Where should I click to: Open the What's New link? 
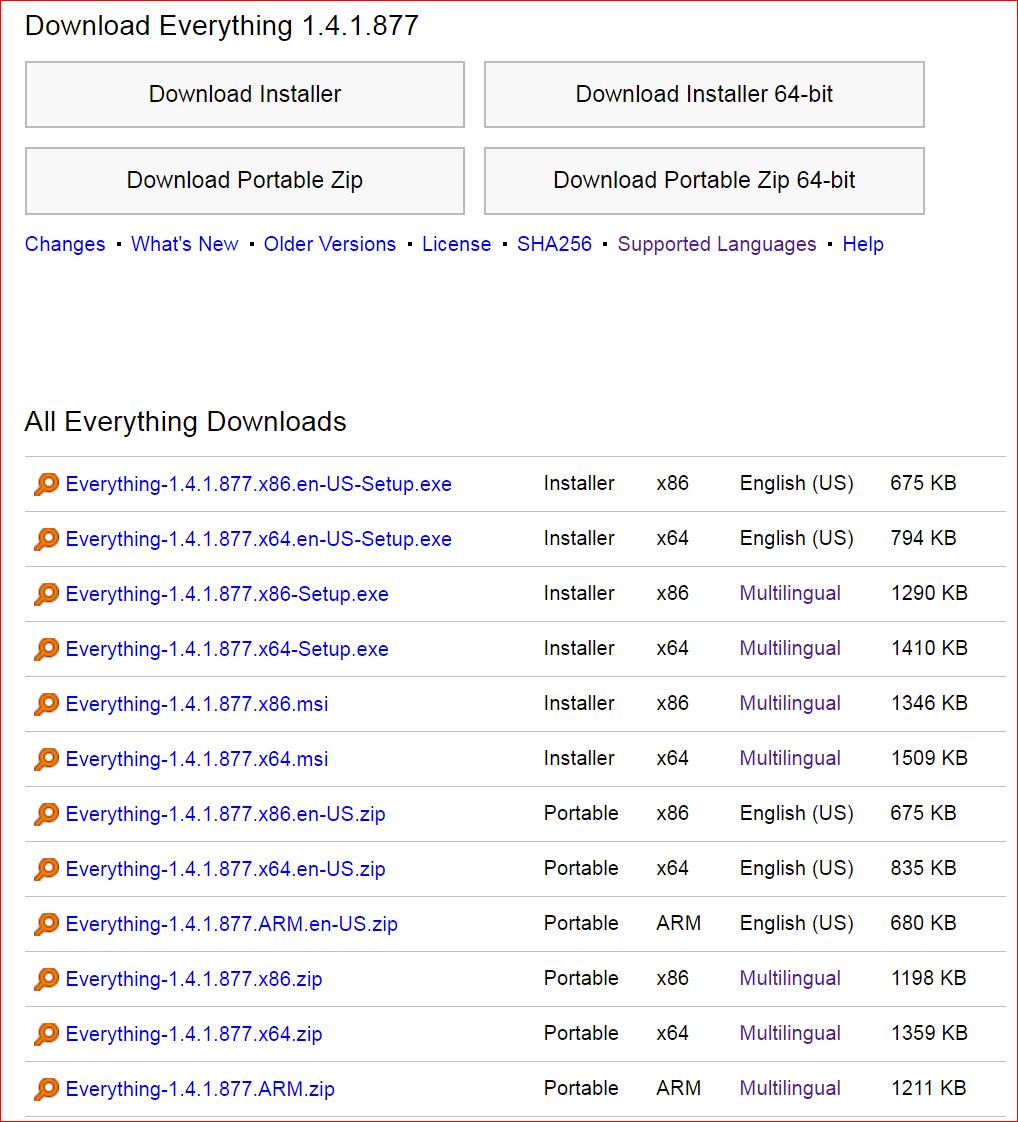click(x=185, y=244)
